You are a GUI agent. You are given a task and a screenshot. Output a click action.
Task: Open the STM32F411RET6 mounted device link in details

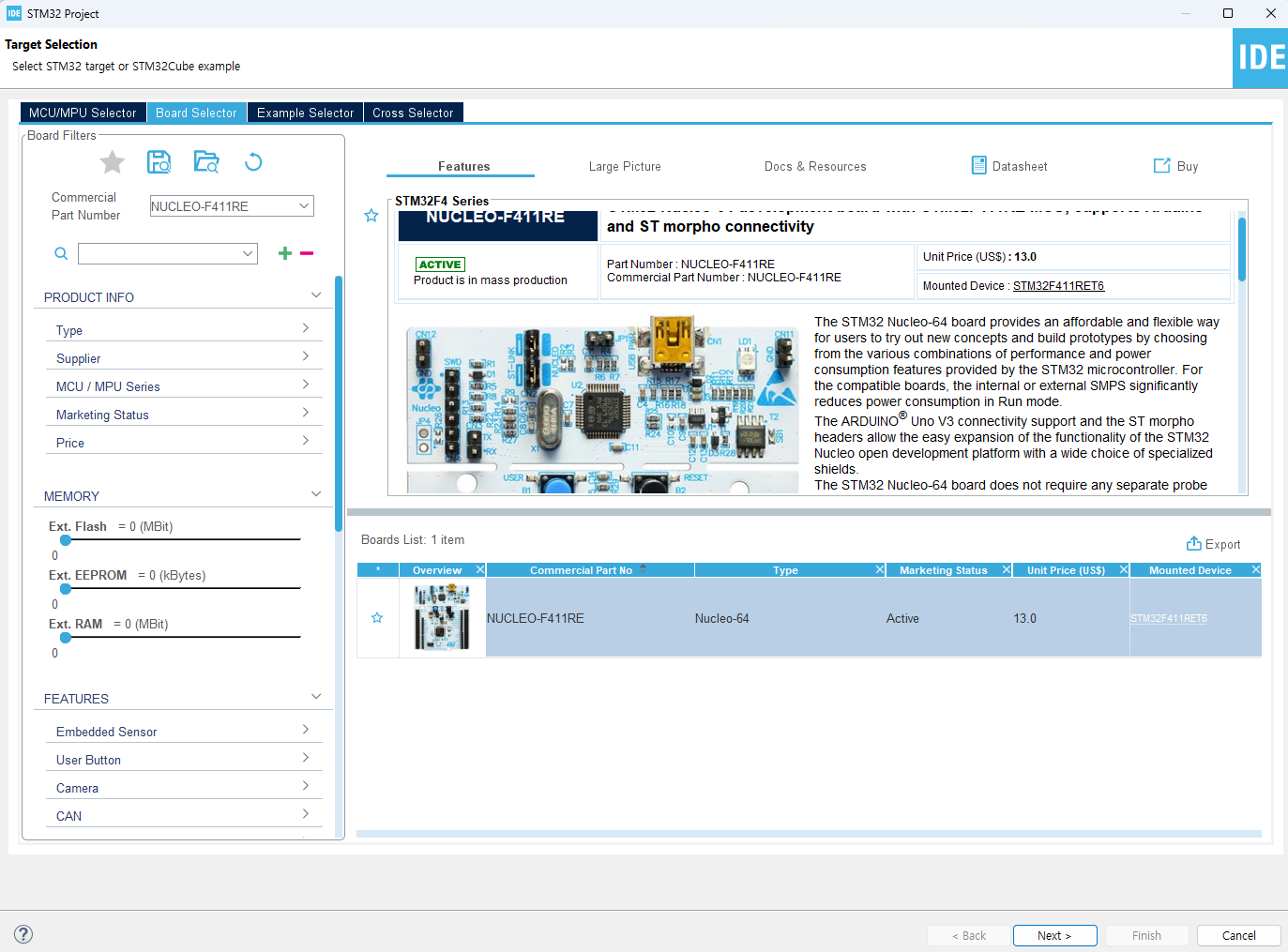(1058, 286)
